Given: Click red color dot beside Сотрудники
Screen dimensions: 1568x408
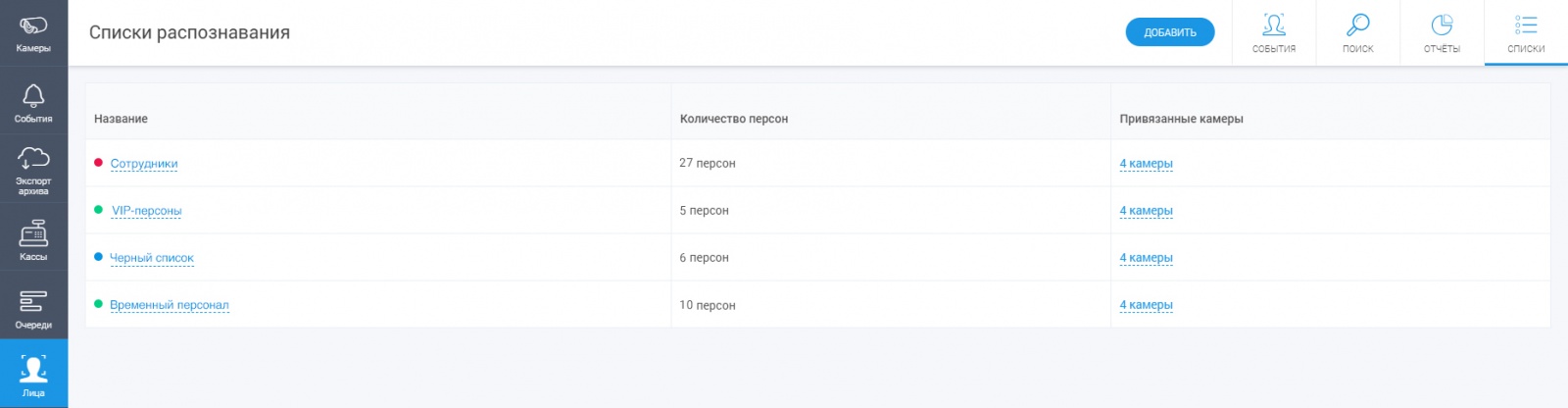Looking at the screenshot, I should 98,163.
